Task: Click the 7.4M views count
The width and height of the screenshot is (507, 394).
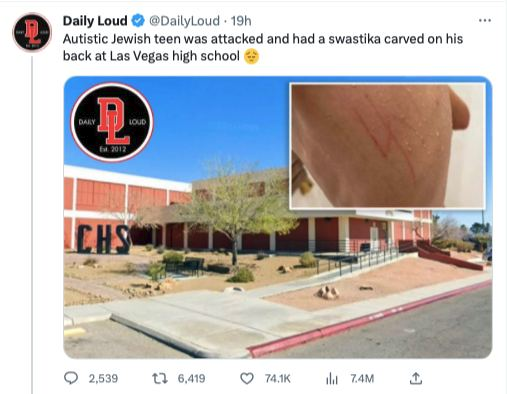Action: pos(362,378)
